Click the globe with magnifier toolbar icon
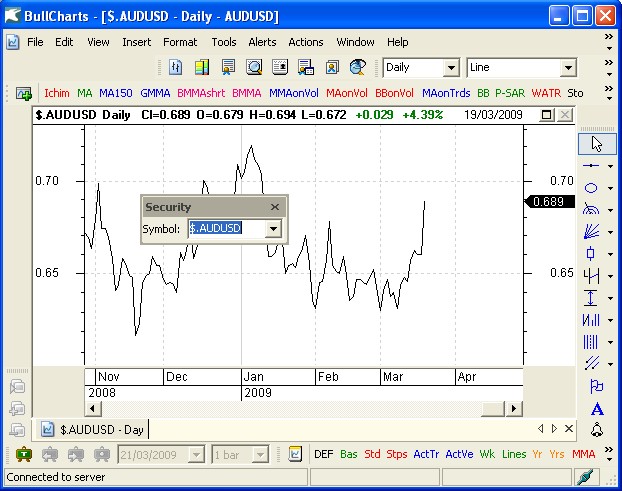The image size is (622, 491). (358, 67)
